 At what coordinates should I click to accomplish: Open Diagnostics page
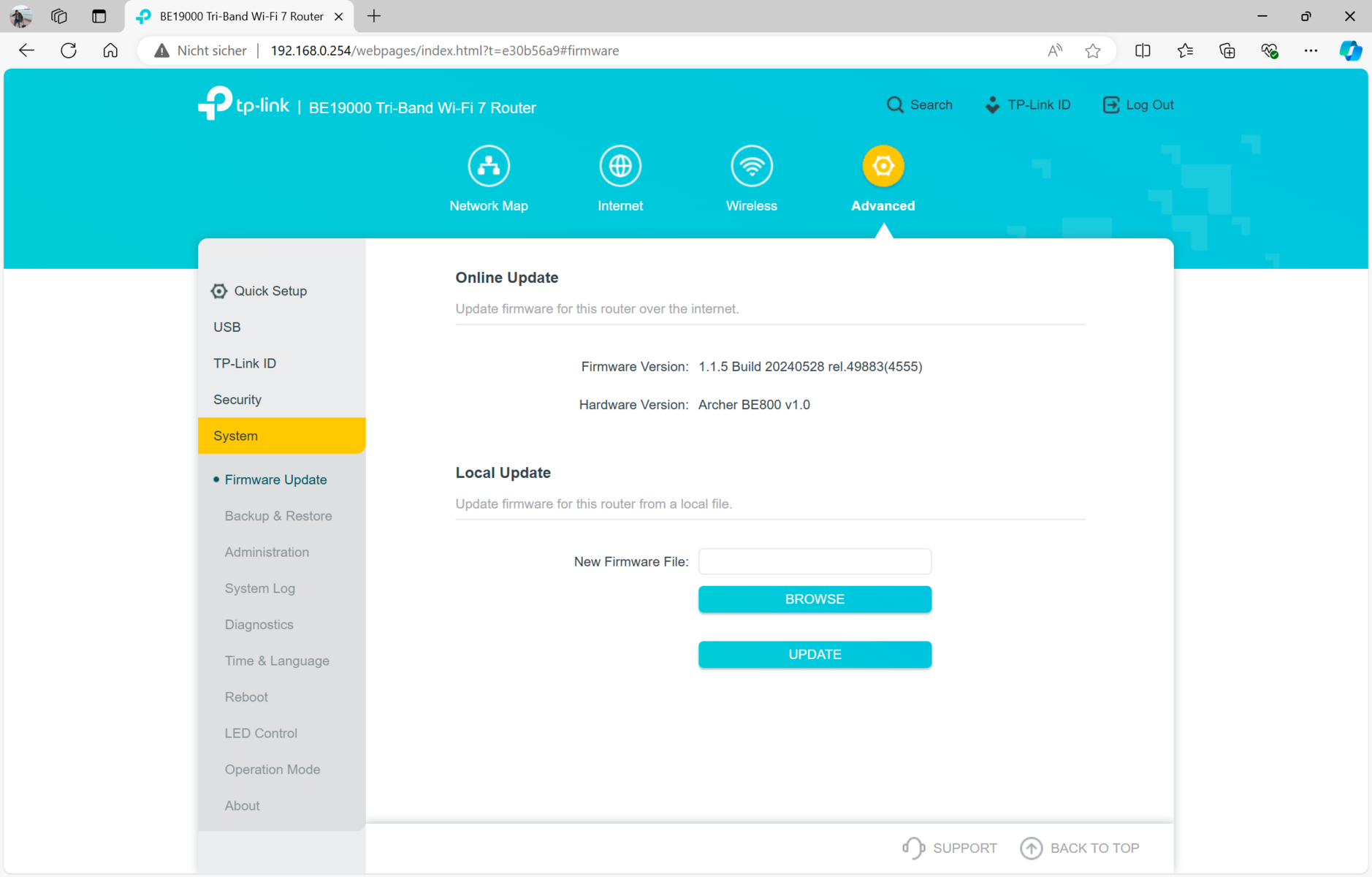coord(259,624)
